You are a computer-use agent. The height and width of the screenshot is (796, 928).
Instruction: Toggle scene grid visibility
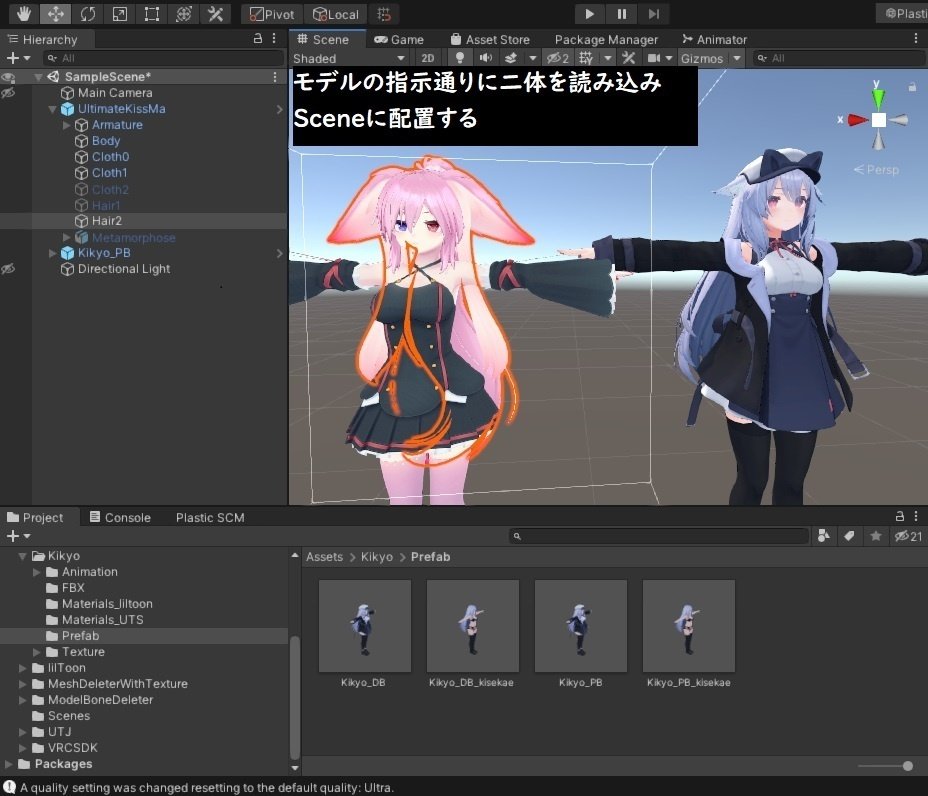[x=586, y=58]
